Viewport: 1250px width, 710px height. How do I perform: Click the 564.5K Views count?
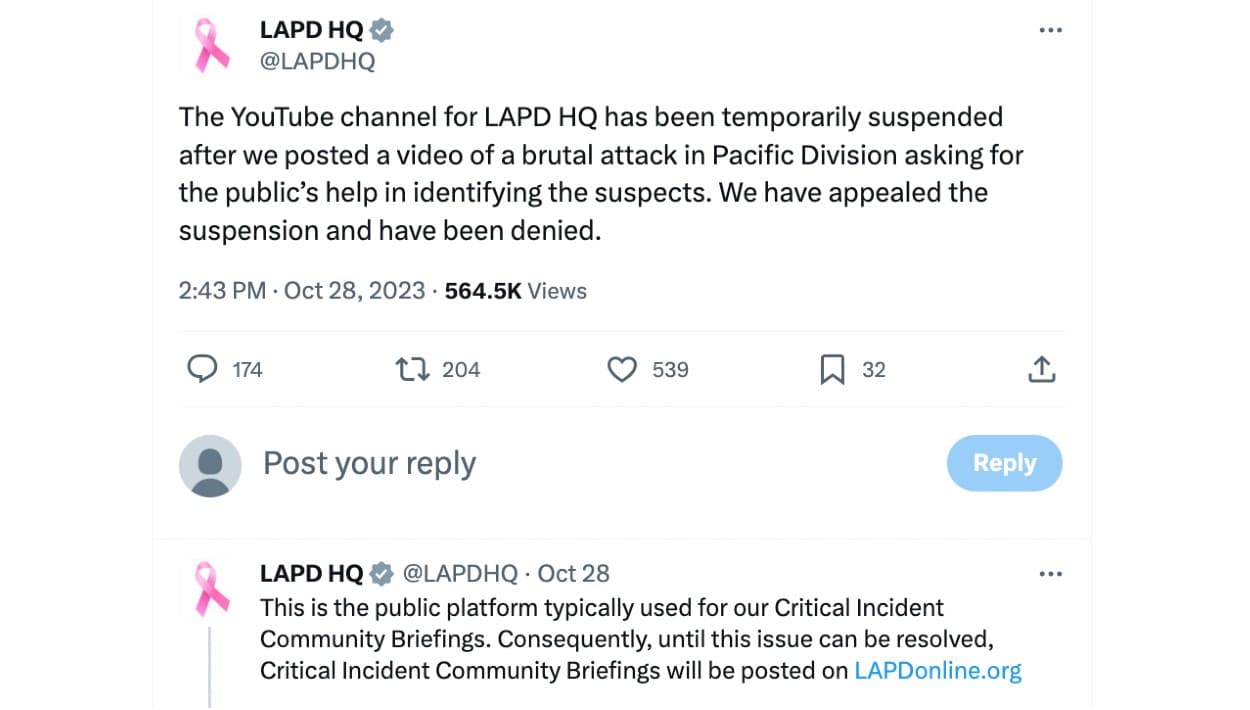515,291
